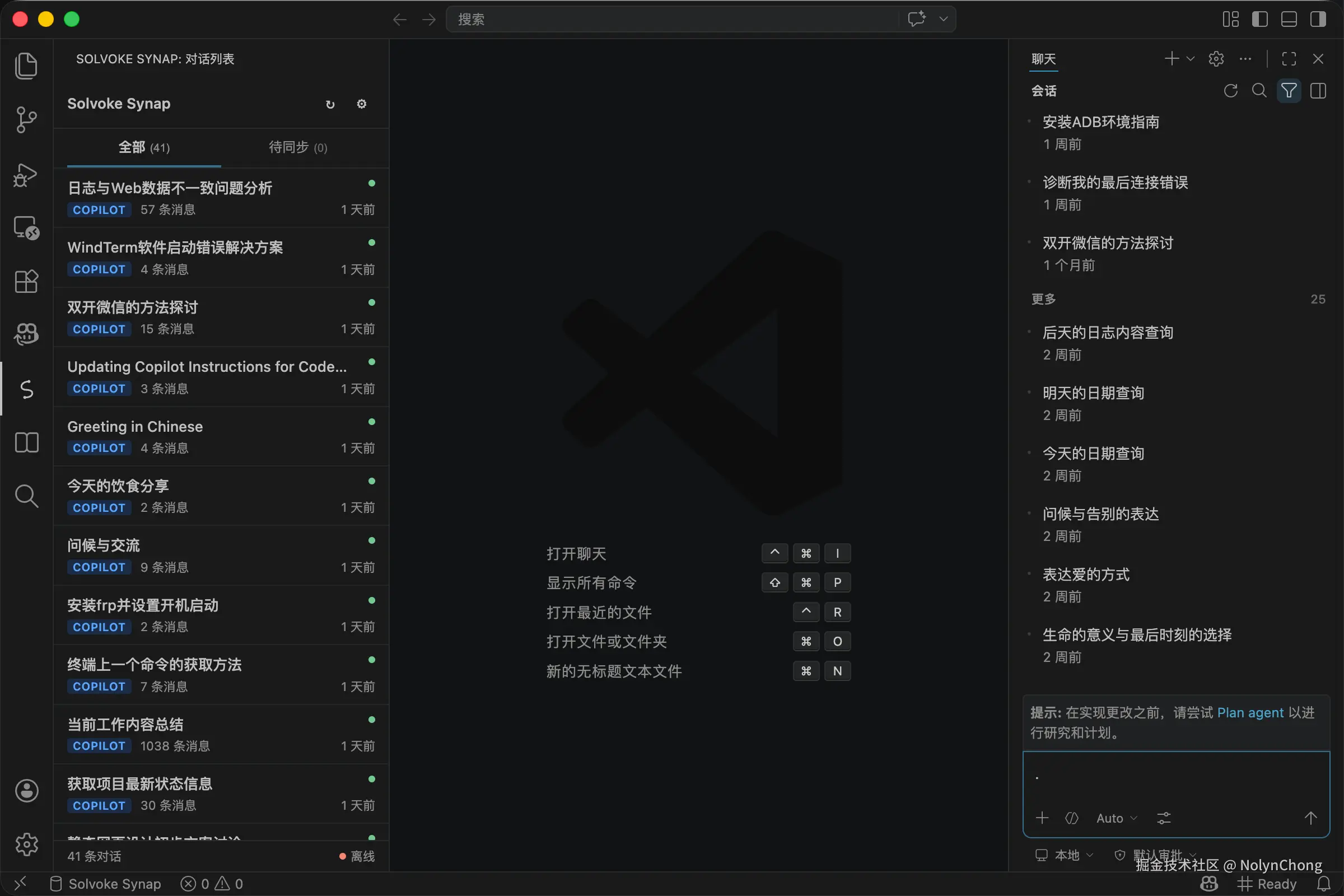Refresh the Solvoke Synap conversation list
Screen dimensions: 1344x896
click(x=330, y=104)
